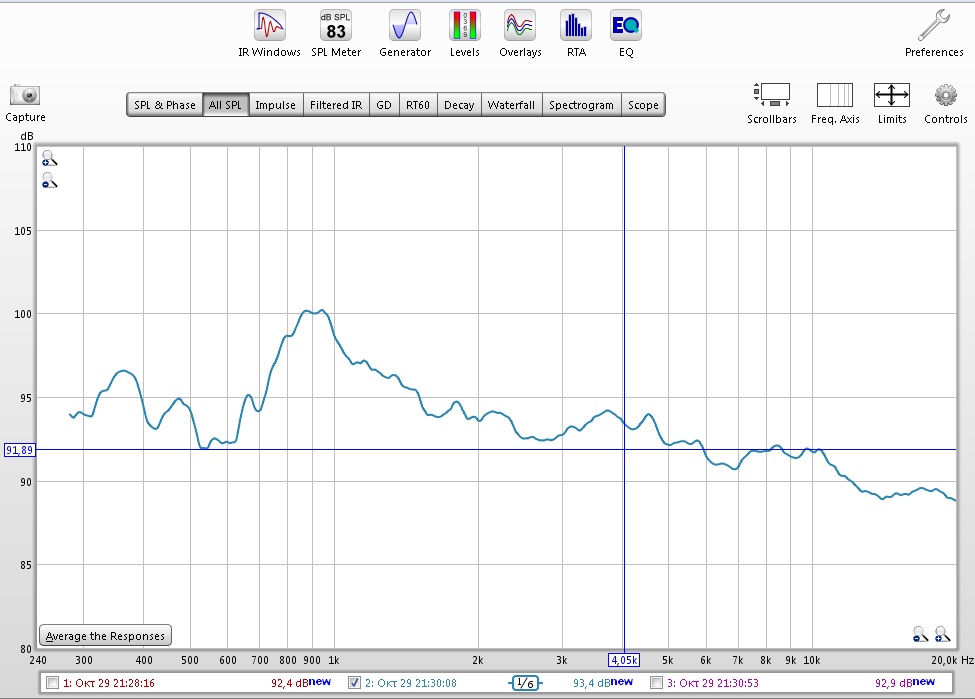Open the Filtered IR tab
This screenshot has height=699, width=975.
(x=336, y=105)
